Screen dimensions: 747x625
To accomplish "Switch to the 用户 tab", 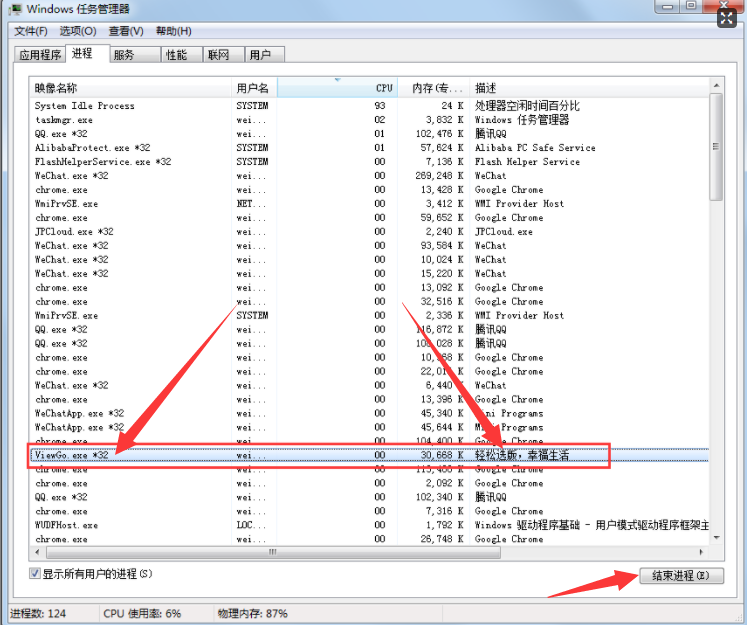I will click(265, 55).
